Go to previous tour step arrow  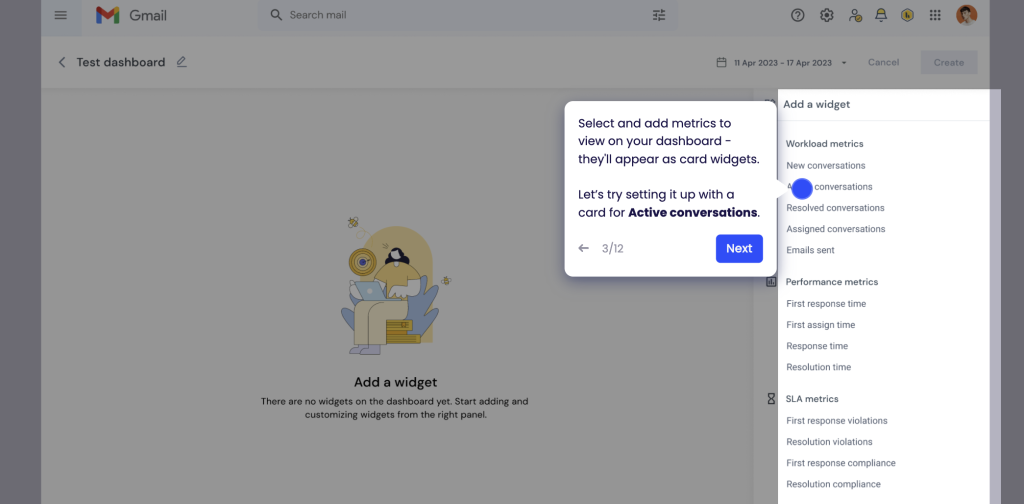[584, 248]
